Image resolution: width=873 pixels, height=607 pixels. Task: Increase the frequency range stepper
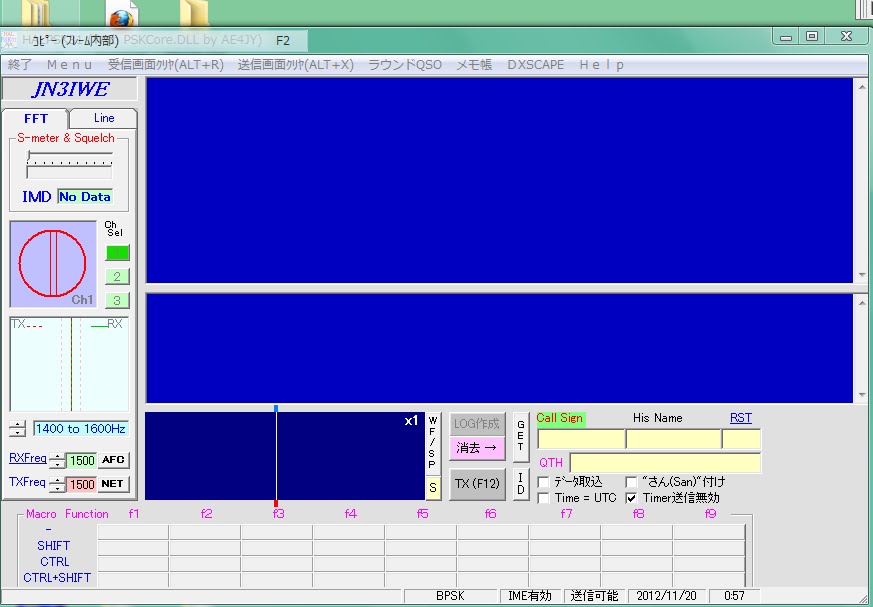click(x=18, y=425)
